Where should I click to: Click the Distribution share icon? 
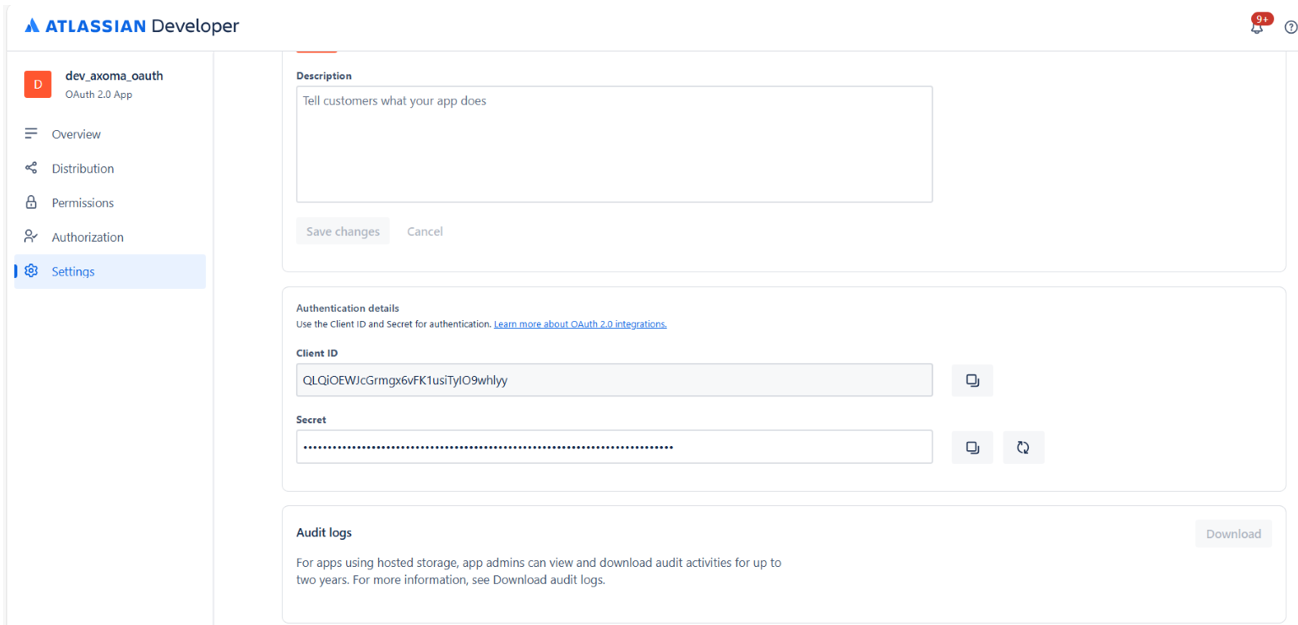coord(33,168)
